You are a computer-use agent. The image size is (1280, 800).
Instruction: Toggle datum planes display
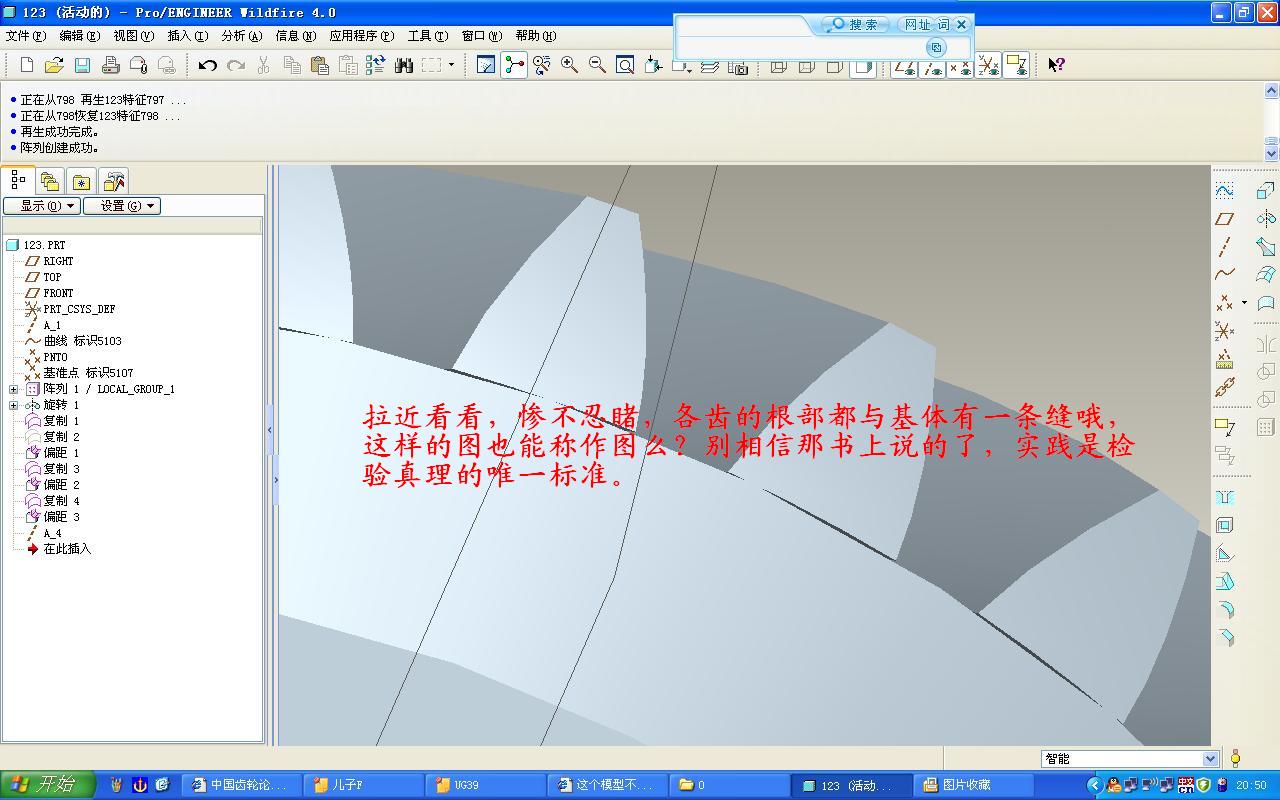pos(904,66)
